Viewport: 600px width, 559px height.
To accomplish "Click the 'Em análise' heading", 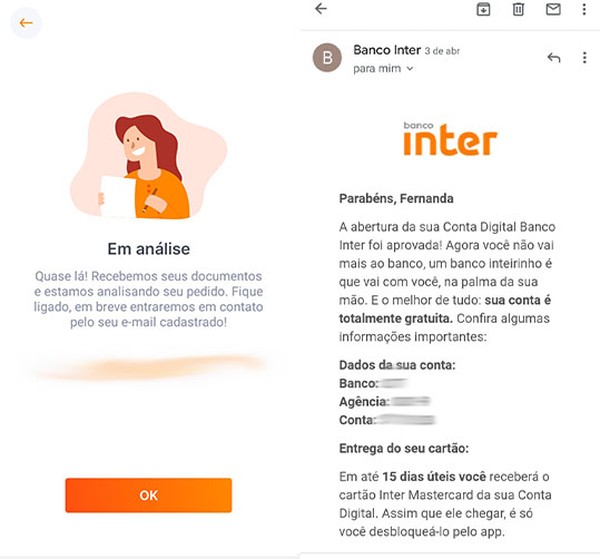I will tap(149, 249).
